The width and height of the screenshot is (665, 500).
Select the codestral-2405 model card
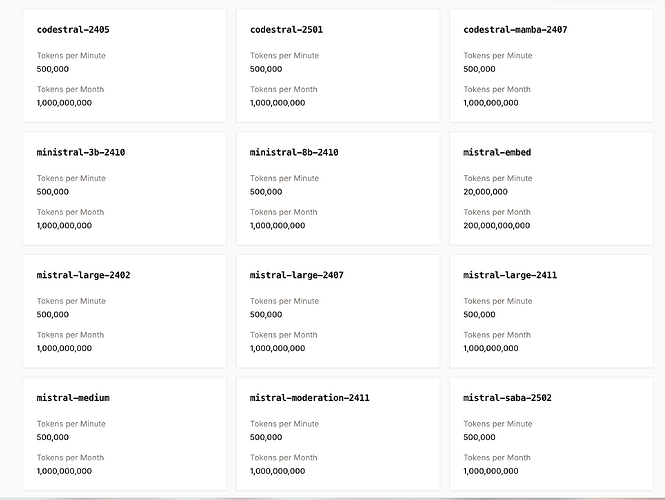click(124, 66)
